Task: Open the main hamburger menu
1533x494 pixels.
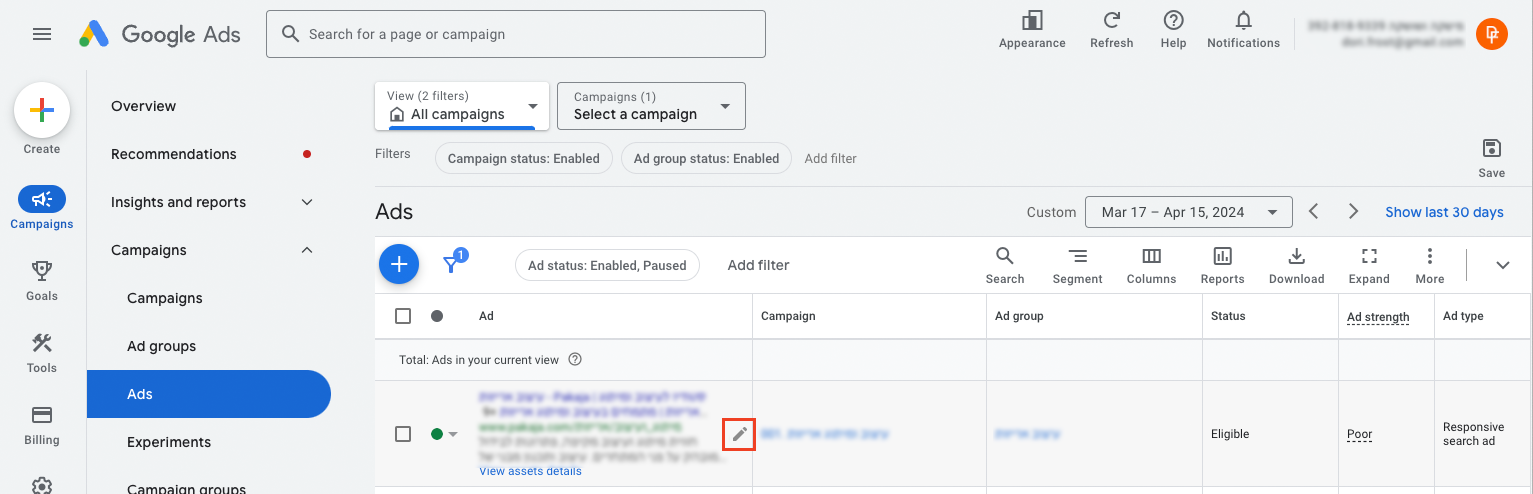Action: pyautogui.click(x=42, y=34)
